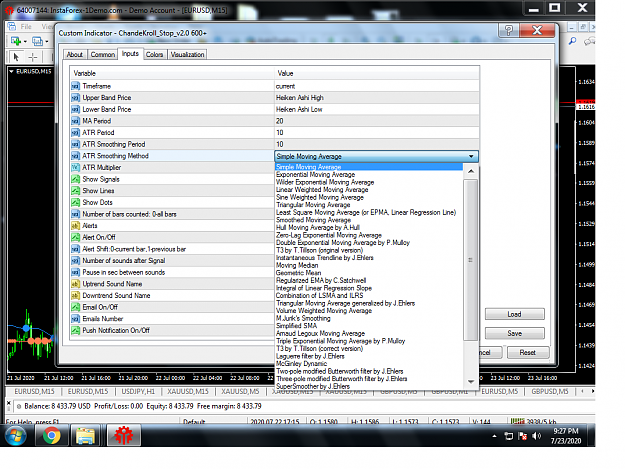
Task: Click the MA Period variable icon
Action: coord(75,121)
